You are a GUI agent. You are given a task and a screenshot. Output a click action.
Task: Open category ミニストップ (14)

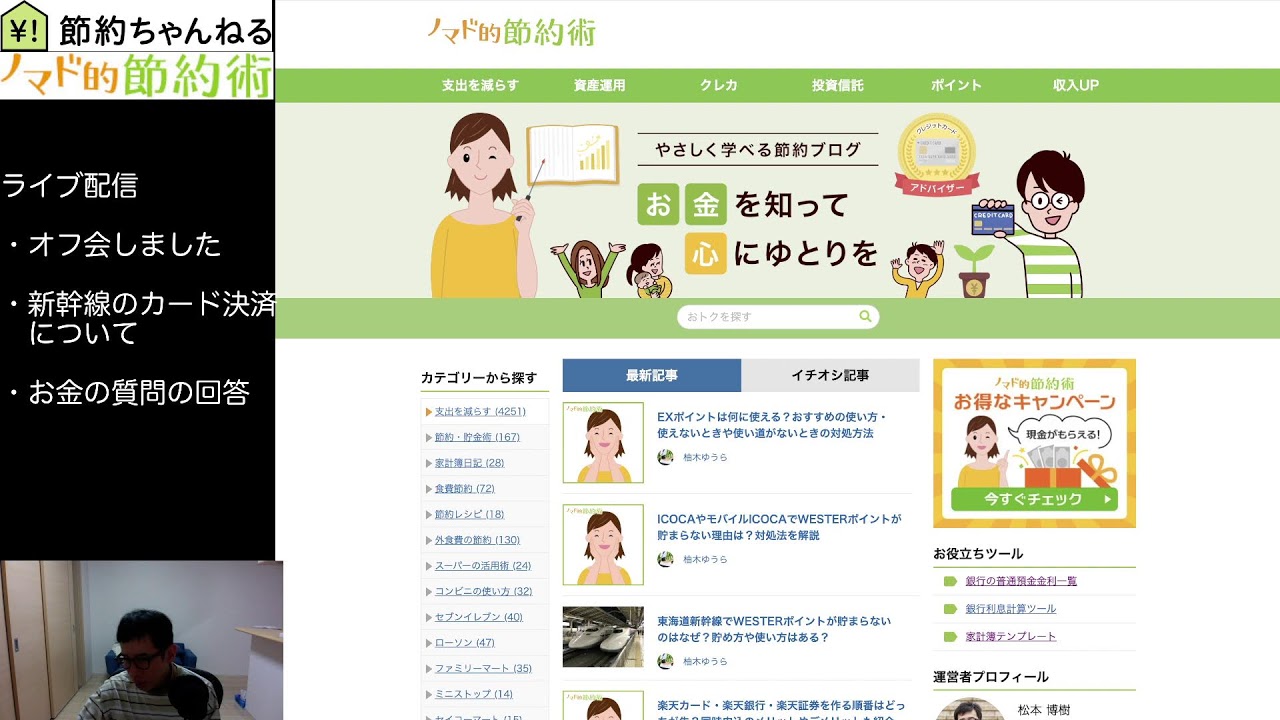473,694
